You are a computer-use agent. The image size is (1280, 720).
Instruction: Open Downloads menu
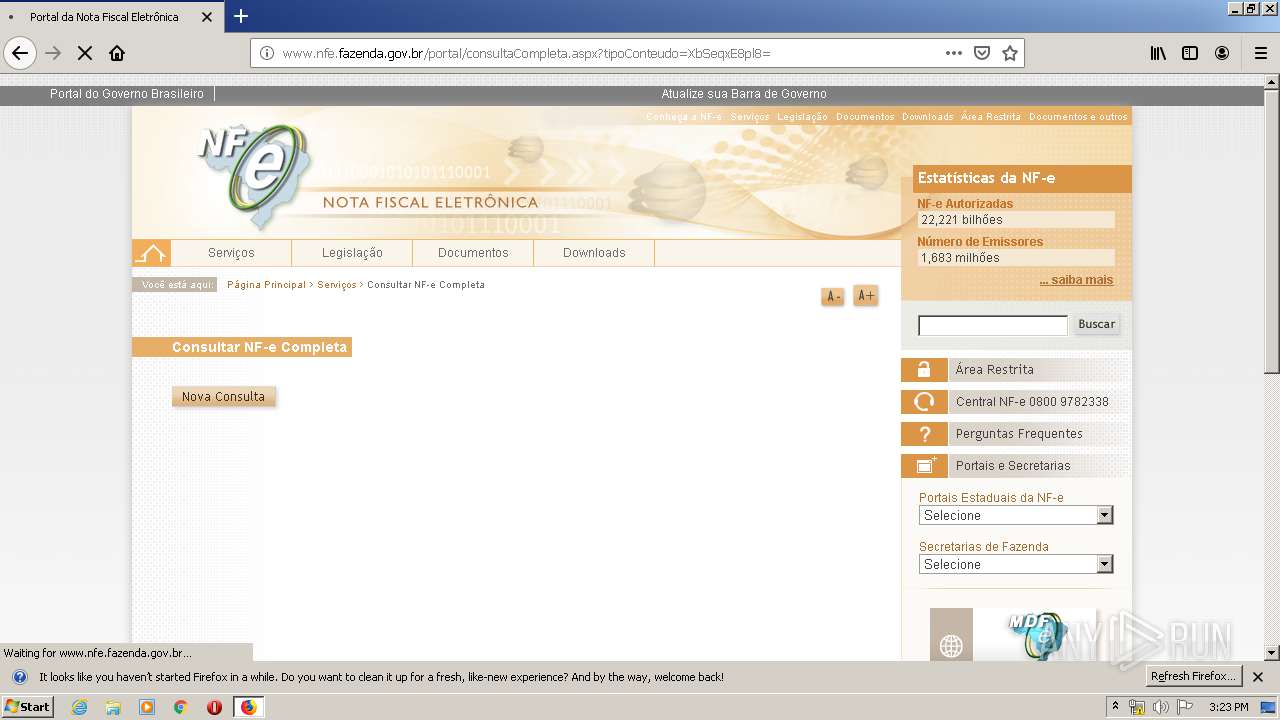pos(594,253)
